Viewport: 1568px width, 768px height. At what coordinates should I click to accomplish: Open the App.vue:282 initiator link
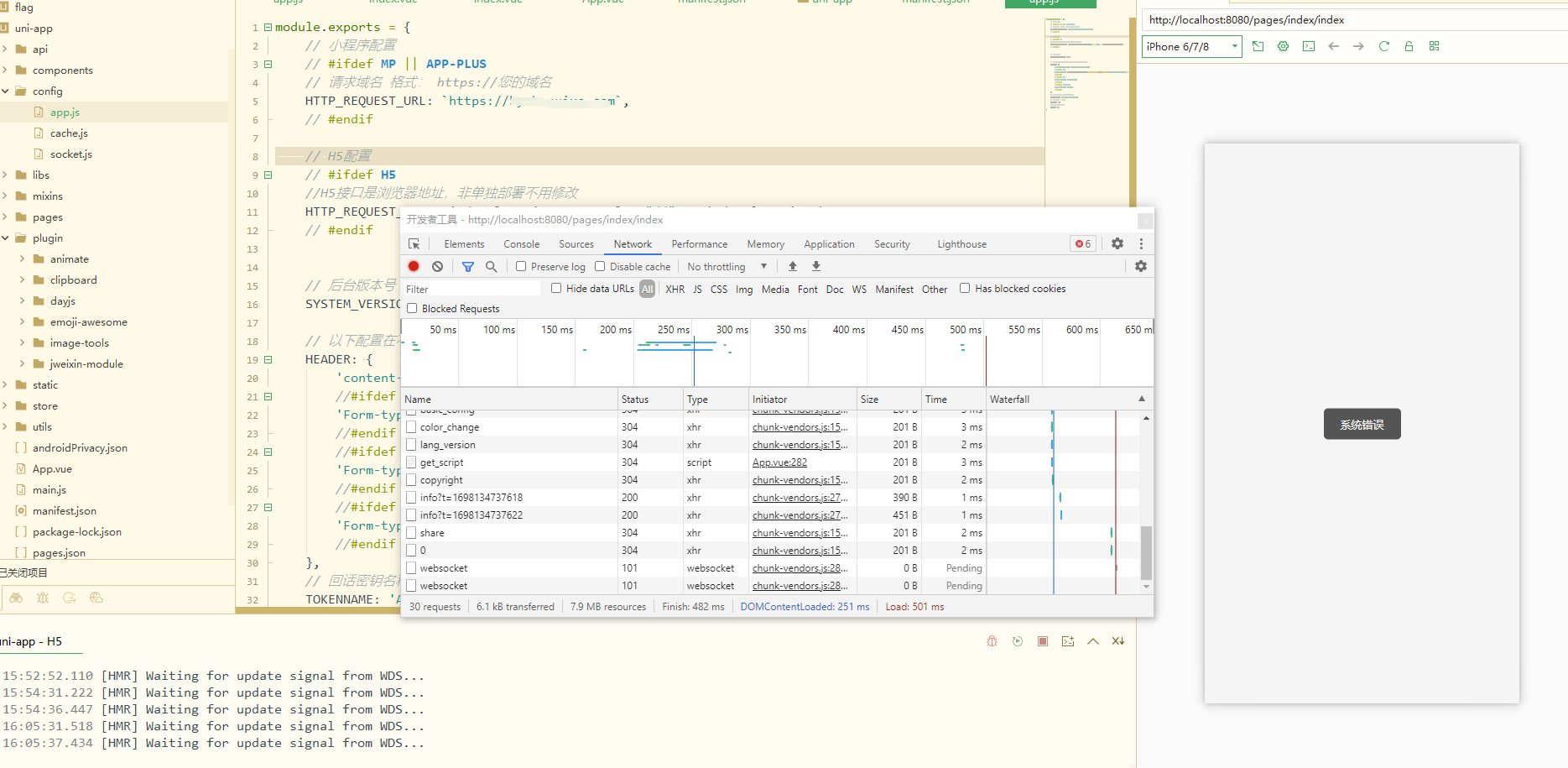(779, 462)
